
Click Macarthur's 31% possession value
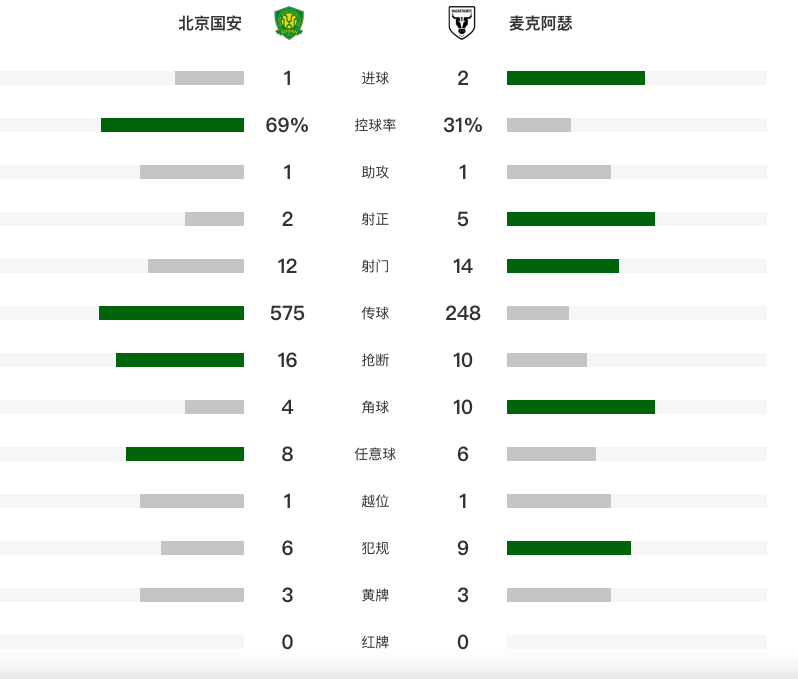click(x=462, y=125)
